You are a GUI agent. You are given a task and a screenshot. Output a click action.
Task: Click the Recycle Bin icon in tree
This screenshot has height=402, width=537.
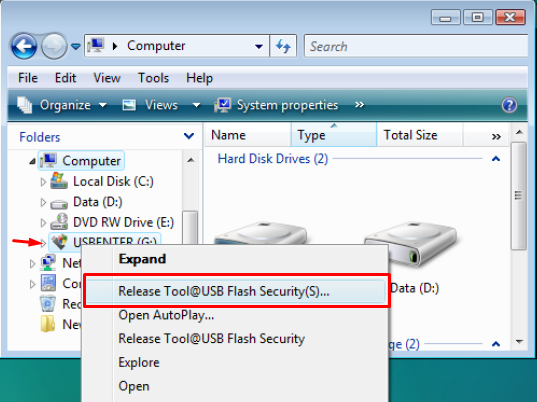point(48,304)
